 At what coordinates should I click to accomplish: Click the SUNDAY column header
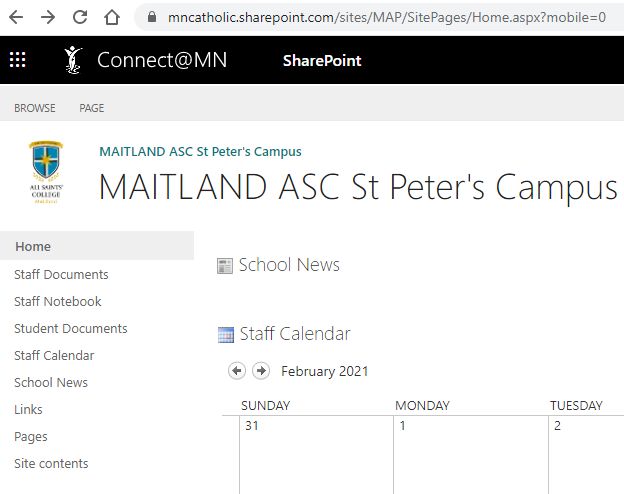point(265,406)
